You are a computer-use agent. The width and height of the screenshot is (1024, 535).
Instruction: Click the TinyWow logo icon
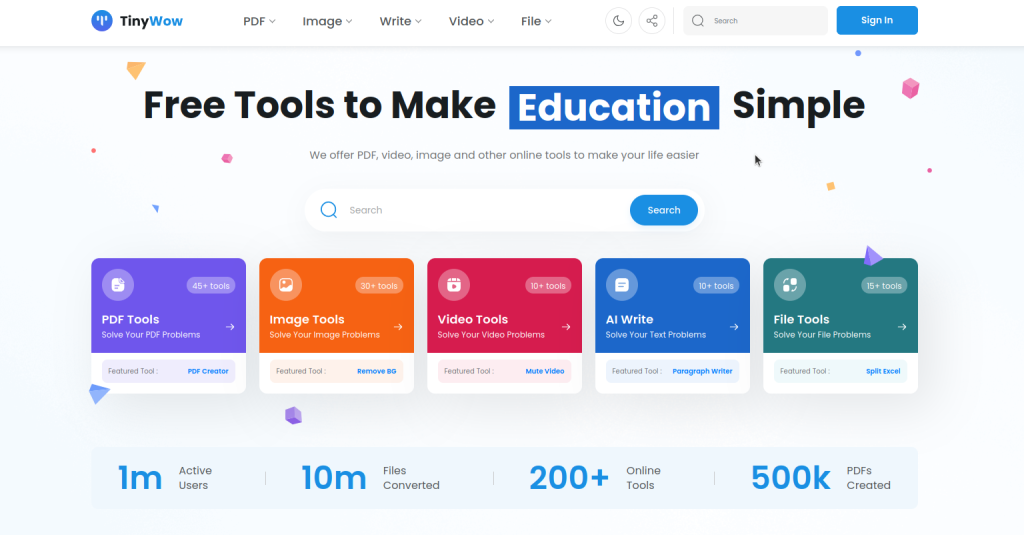coord(102,21)
